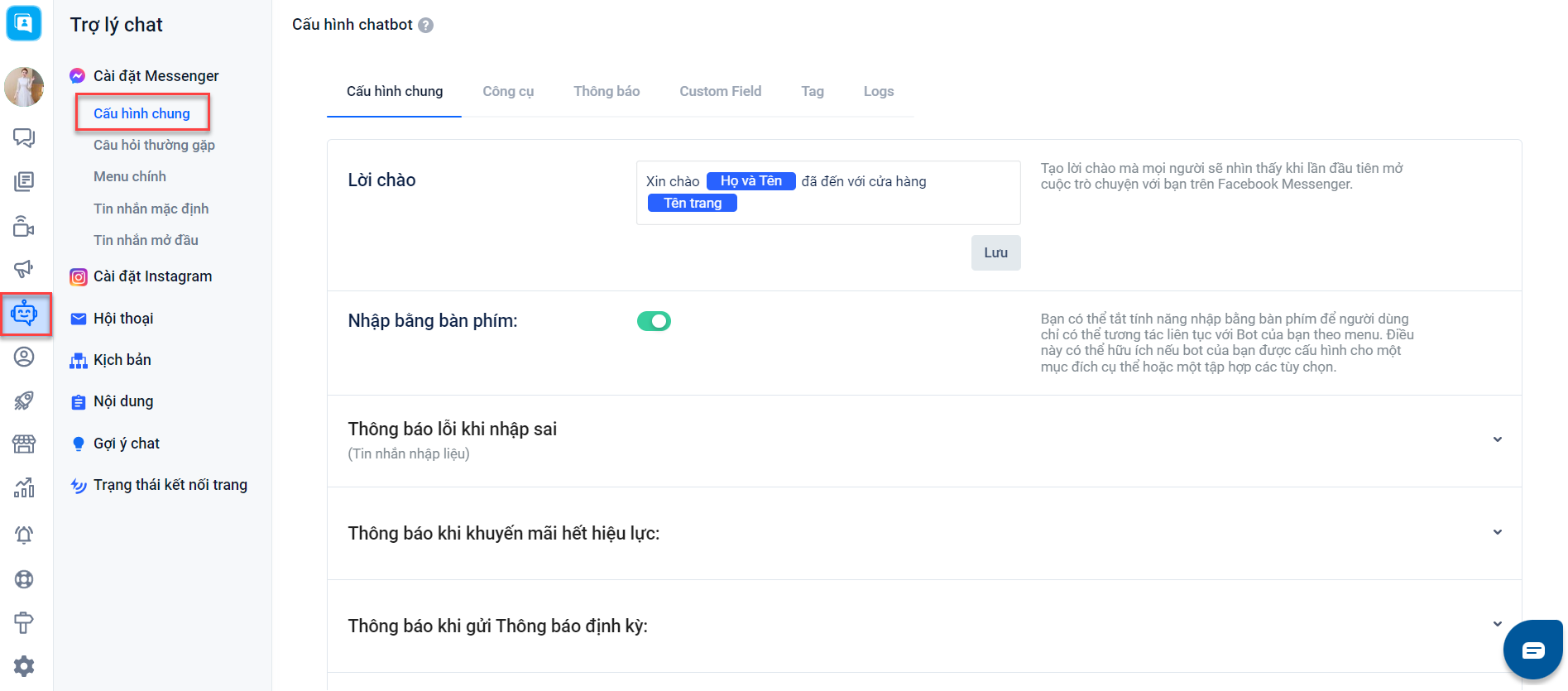
Task: Switch to the Logs tab
Action: [x=879, y=91]
